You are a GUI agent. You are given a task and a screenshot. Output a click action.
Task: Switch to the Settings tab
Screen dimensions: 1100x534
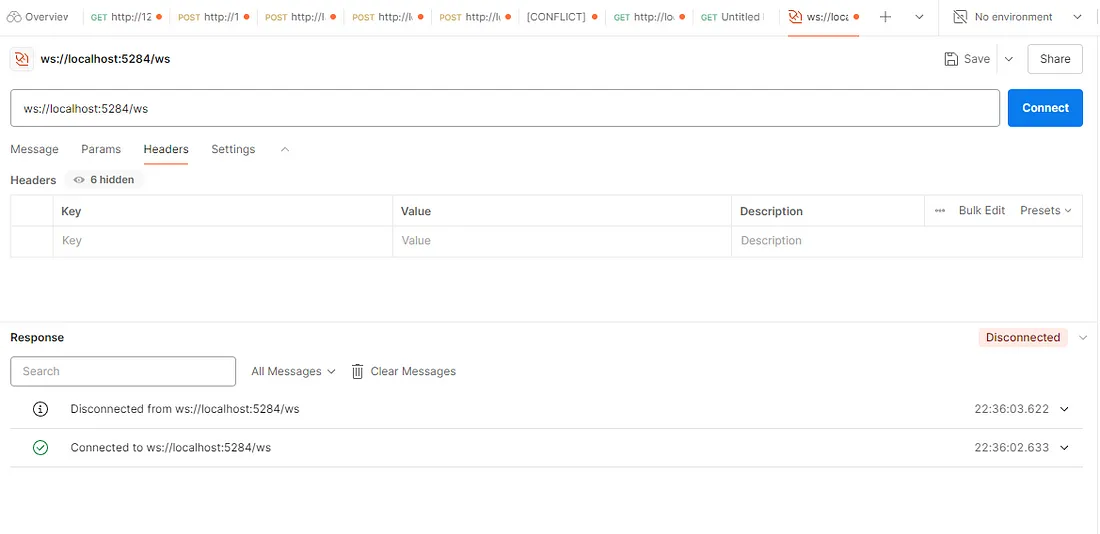[x=233, y=149]
